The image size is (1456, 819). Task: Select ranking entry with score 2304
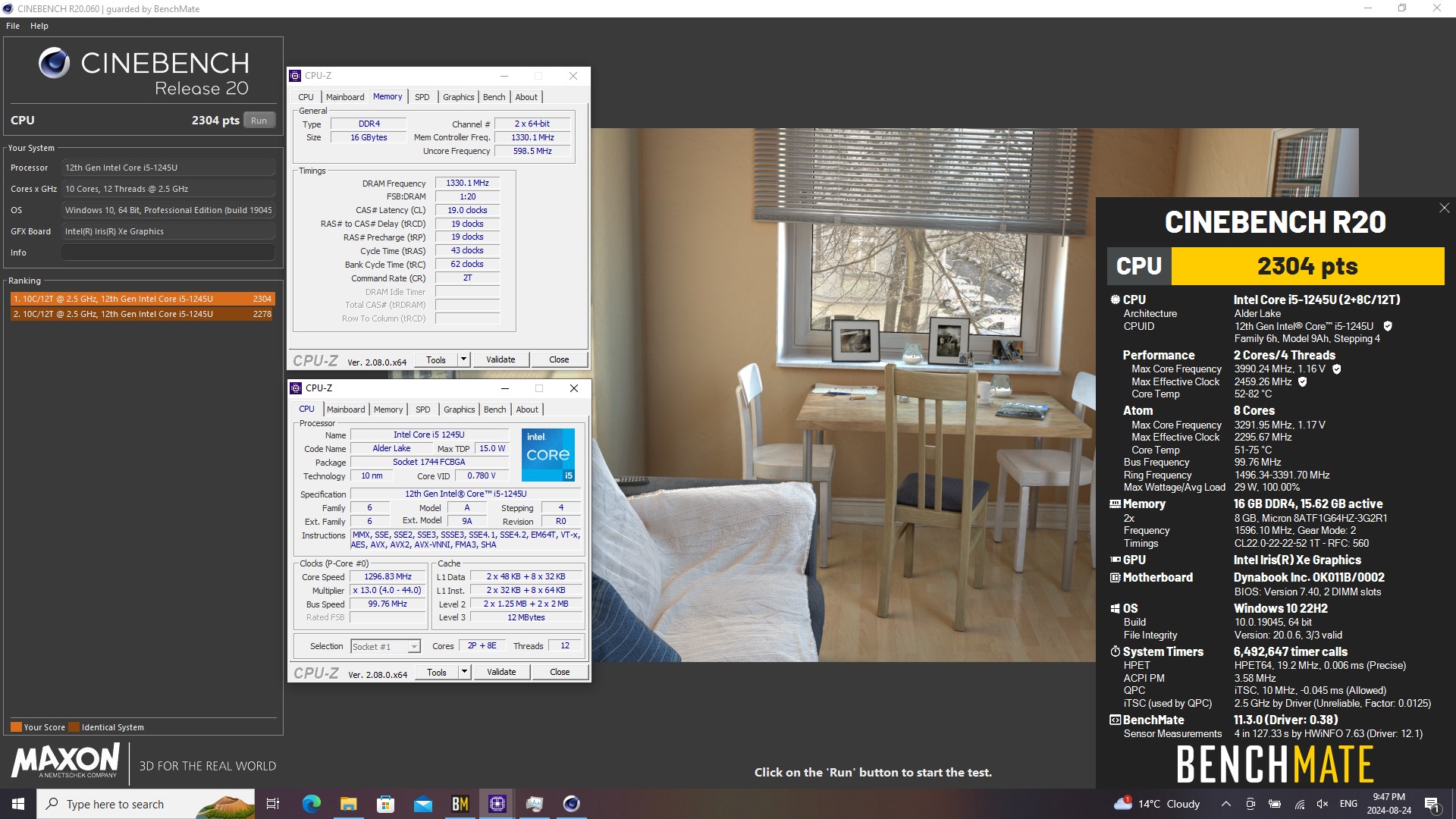(x=143, y=299)
